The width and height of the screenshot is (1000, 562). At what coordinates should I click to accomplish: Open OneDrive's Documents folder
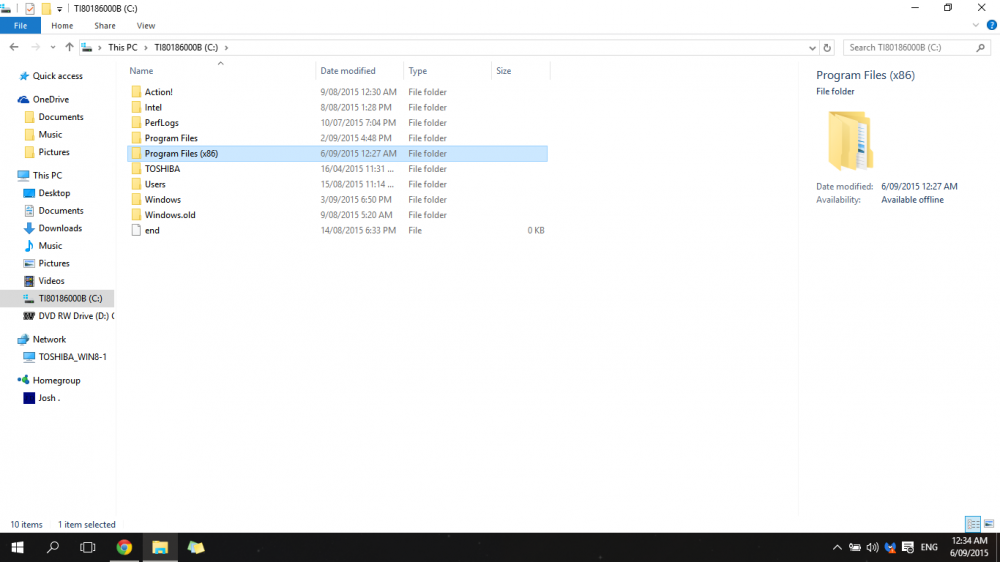(61, 117)
